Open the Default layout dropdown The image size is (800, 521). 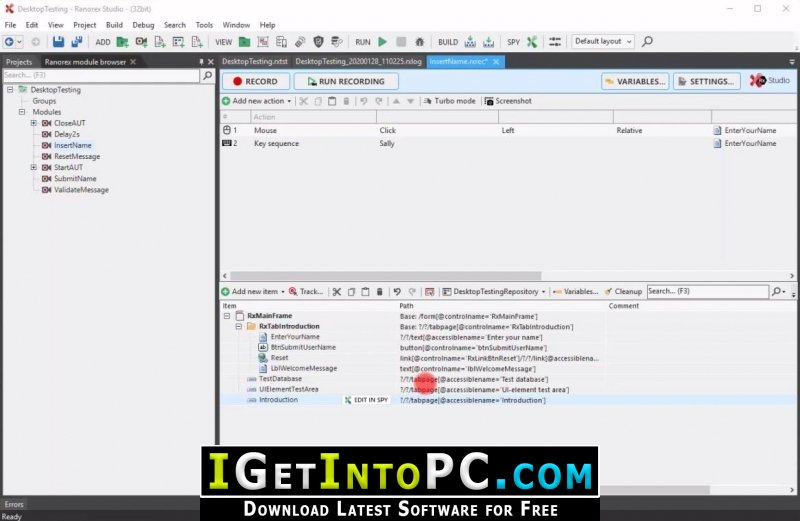pos(603,41)
